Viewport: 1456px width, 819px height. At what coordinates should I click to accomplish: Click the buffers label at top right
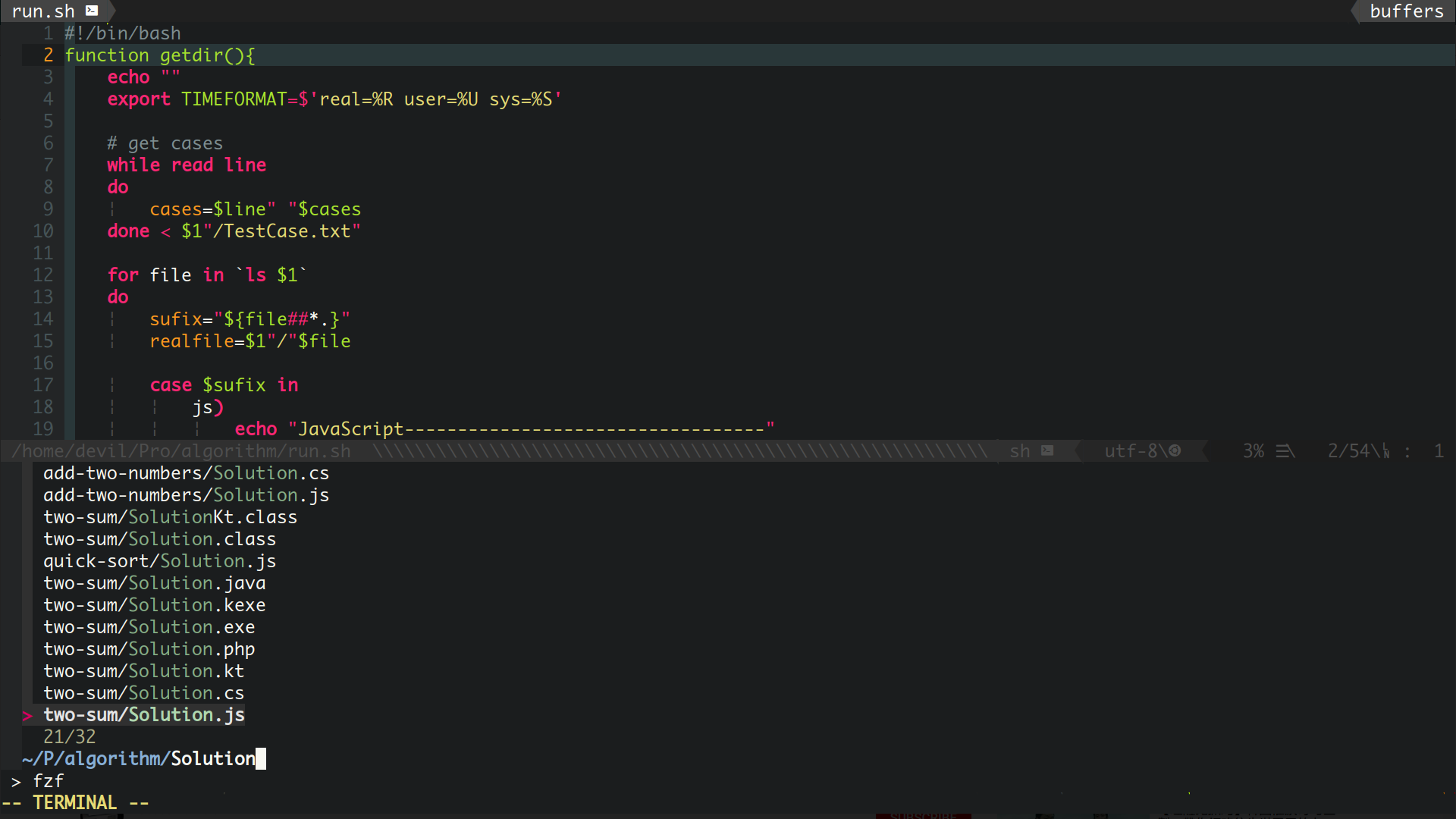coord(1406,11)
